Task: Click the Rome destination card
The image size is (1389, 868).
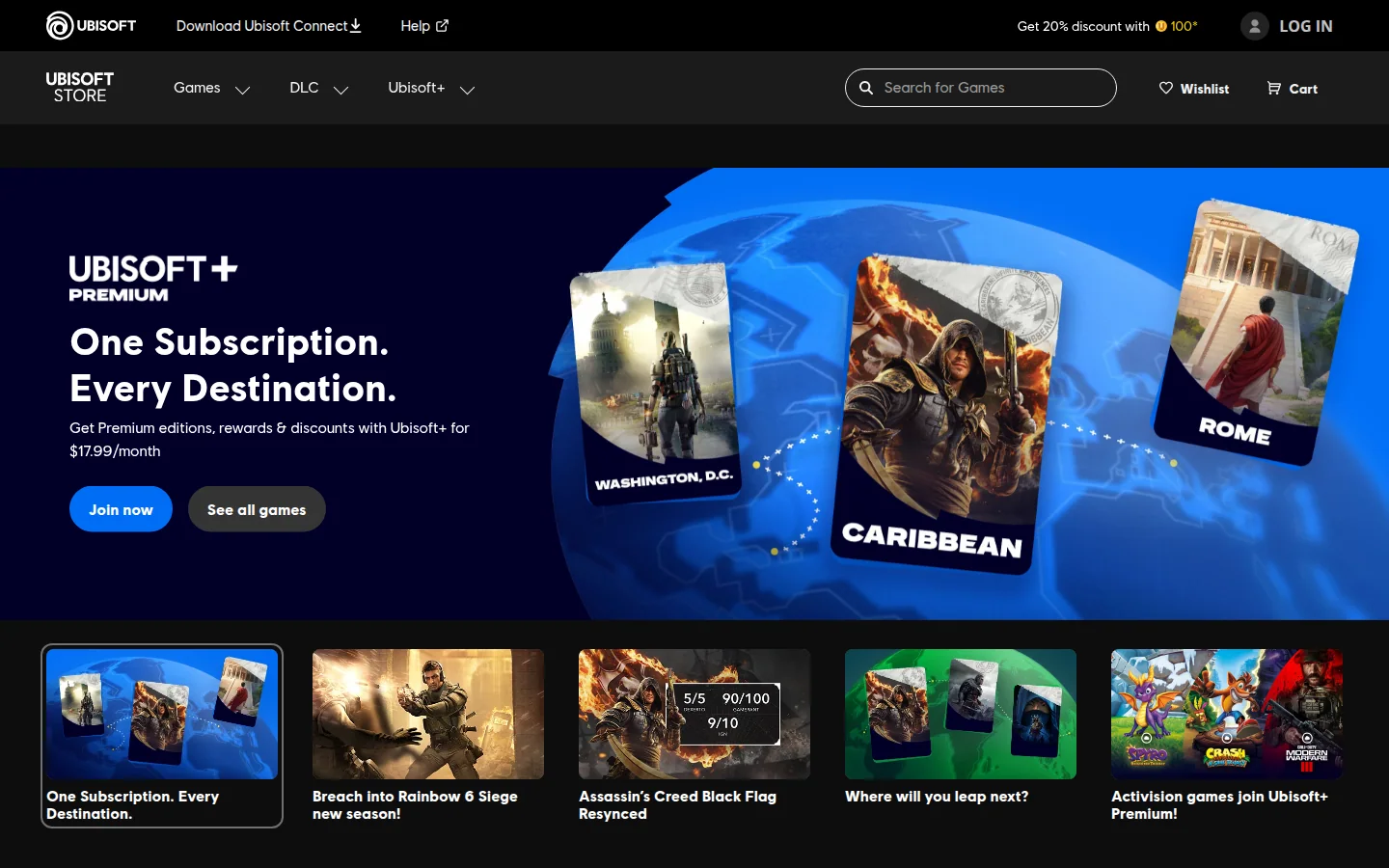Action: [x=1255, y=331]
